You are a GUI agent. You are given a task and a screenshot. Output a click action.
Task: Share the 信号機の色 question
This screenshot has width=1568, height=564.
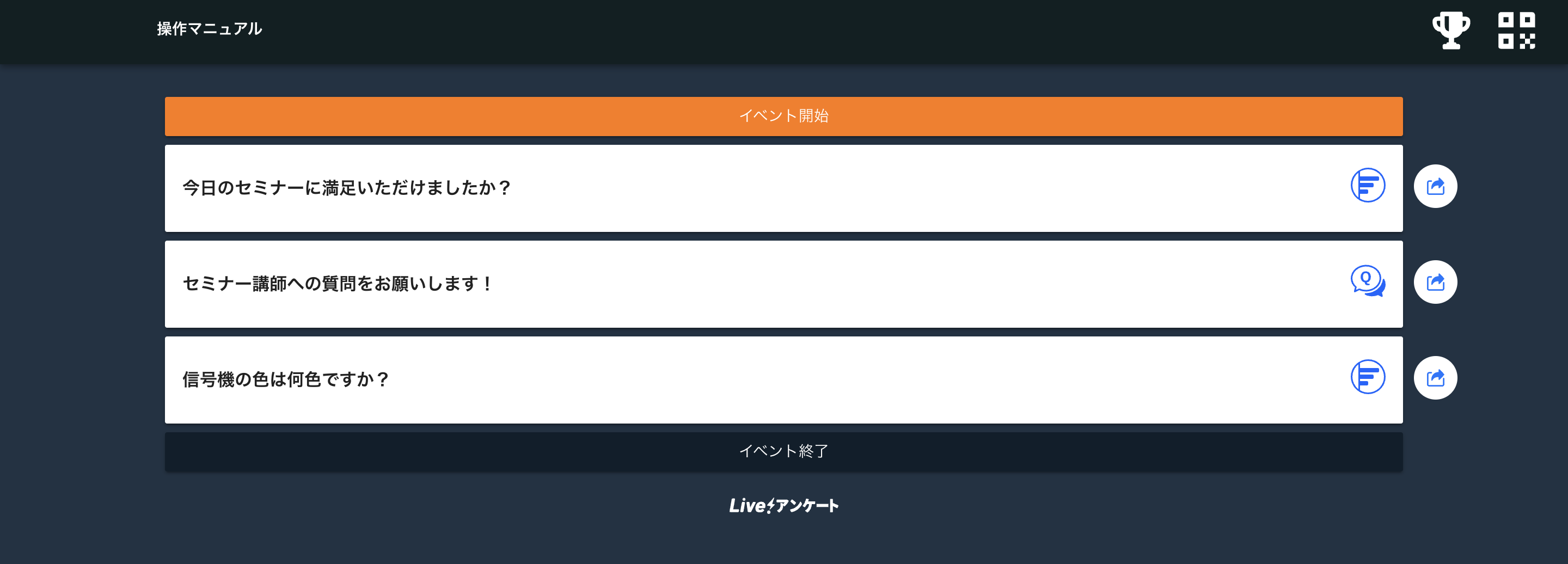(x=1435, y=378)
